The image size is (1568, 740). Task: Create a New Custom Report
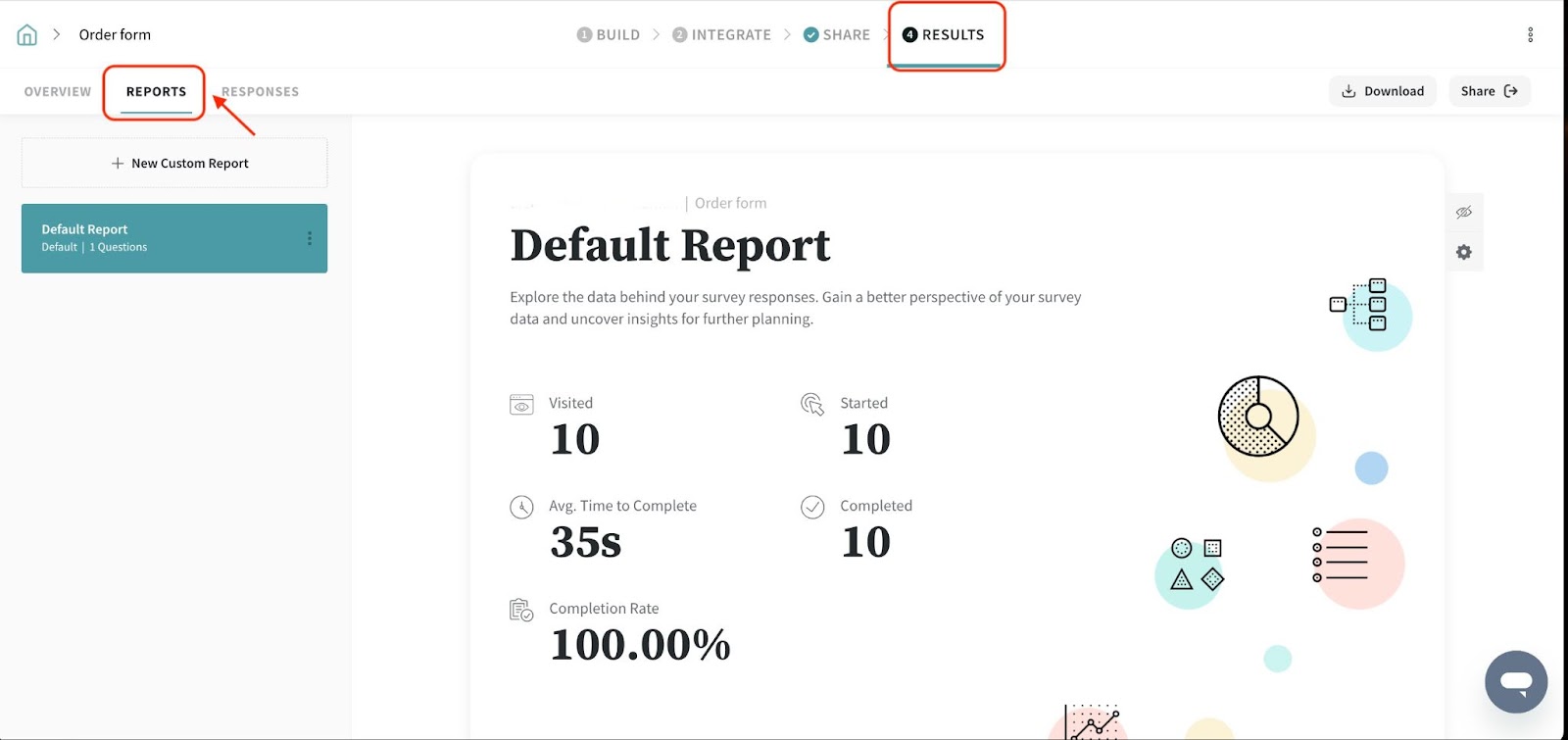(174, 164)
